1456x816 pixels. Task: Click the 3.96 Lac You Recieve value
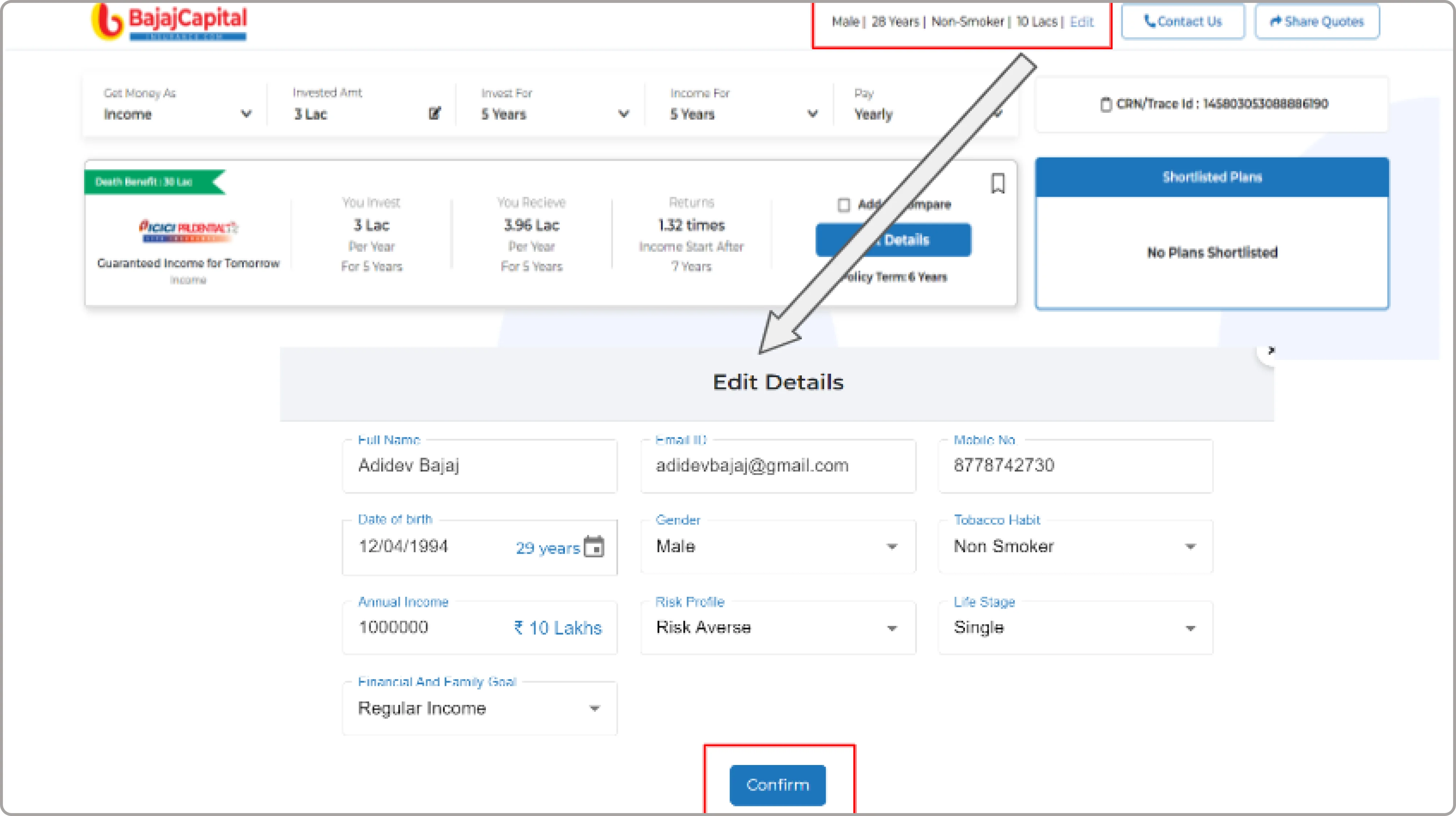[x=531, y=225]
